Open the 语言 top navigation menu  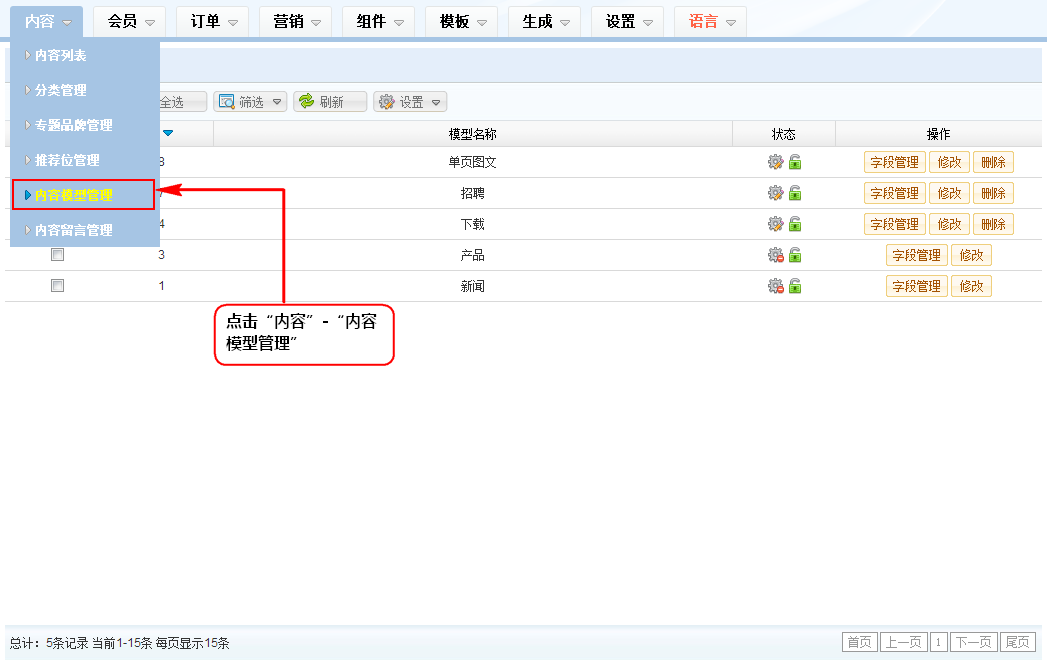tap(711, 21)
